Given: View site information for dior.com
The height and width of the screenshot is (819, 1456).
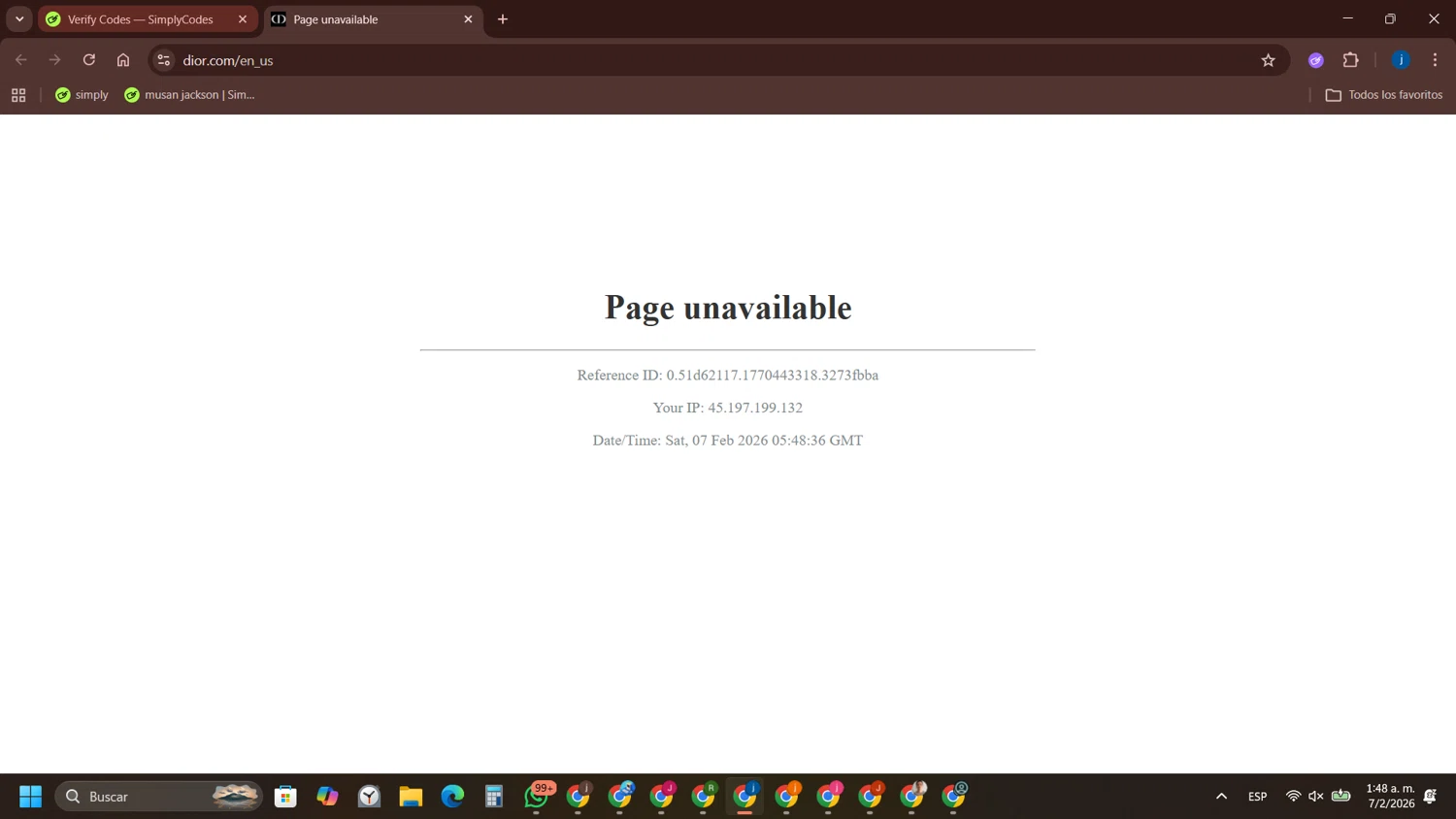Looking at the screenshot, I should [x=164, y=60].
